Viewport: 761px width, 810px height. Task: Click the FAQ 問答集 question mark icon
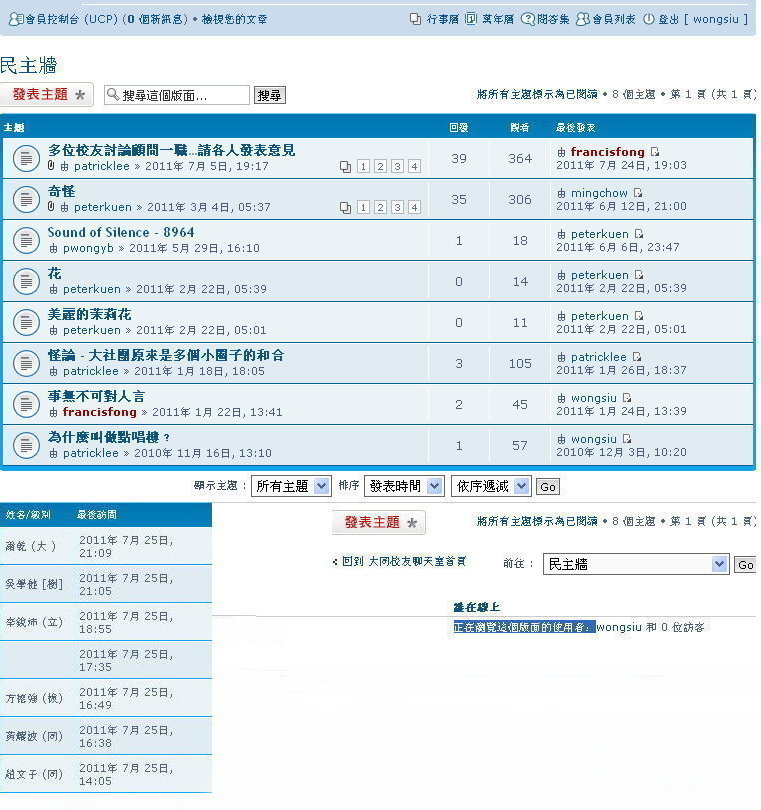click(527, 19)
